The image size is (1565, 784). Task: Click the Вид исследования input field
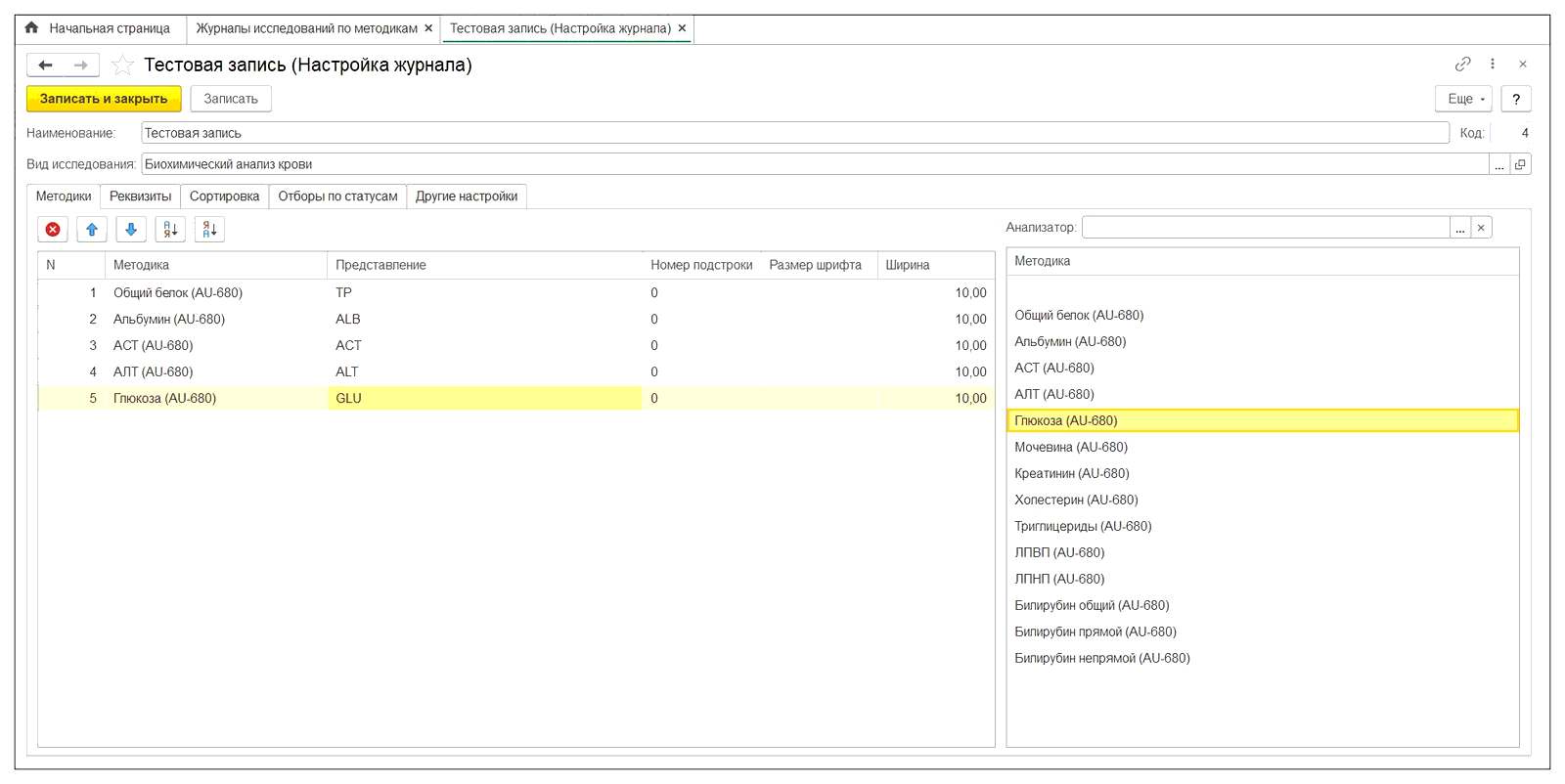tap(815, 164)
